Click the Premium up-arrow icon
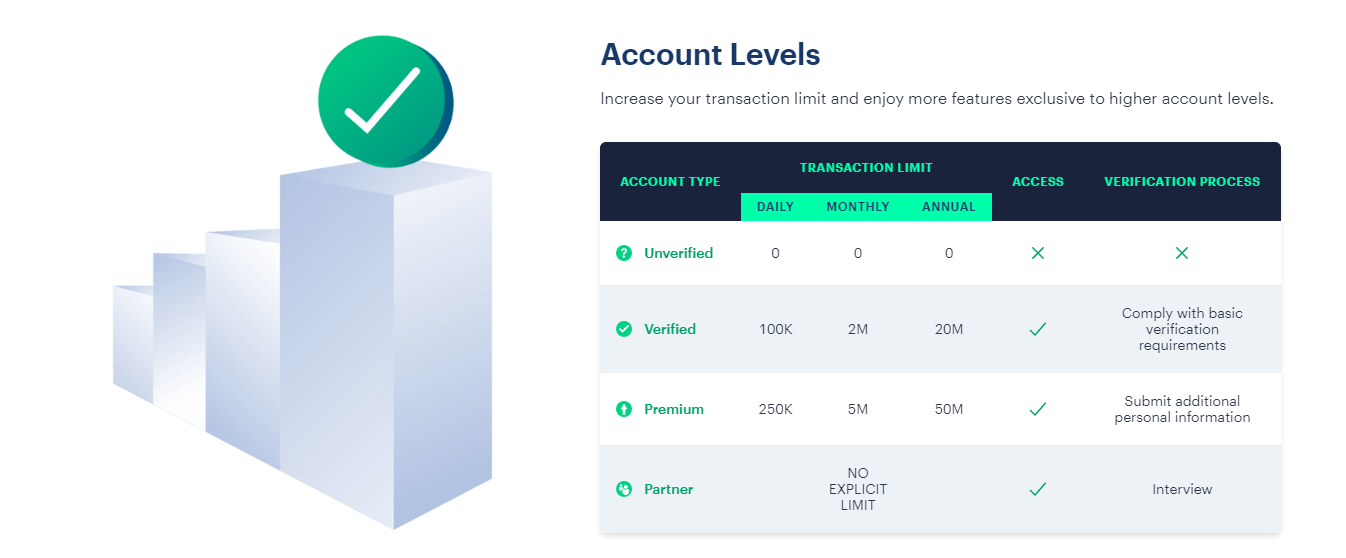Viewport: 1346px width, 558px height. (x=624, y=409)
